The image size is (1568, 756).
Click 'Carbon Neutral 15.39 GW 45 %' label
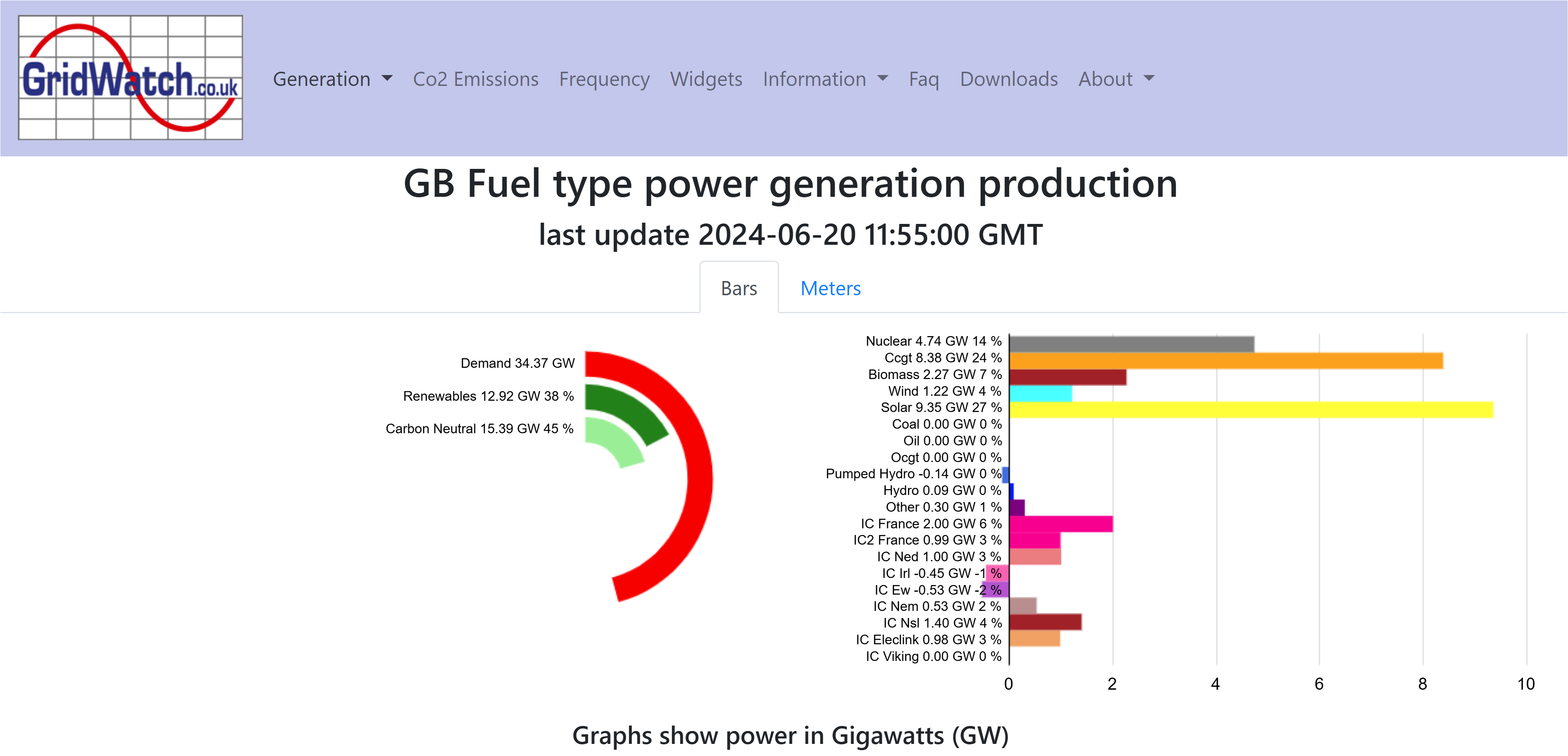point(479,429)
